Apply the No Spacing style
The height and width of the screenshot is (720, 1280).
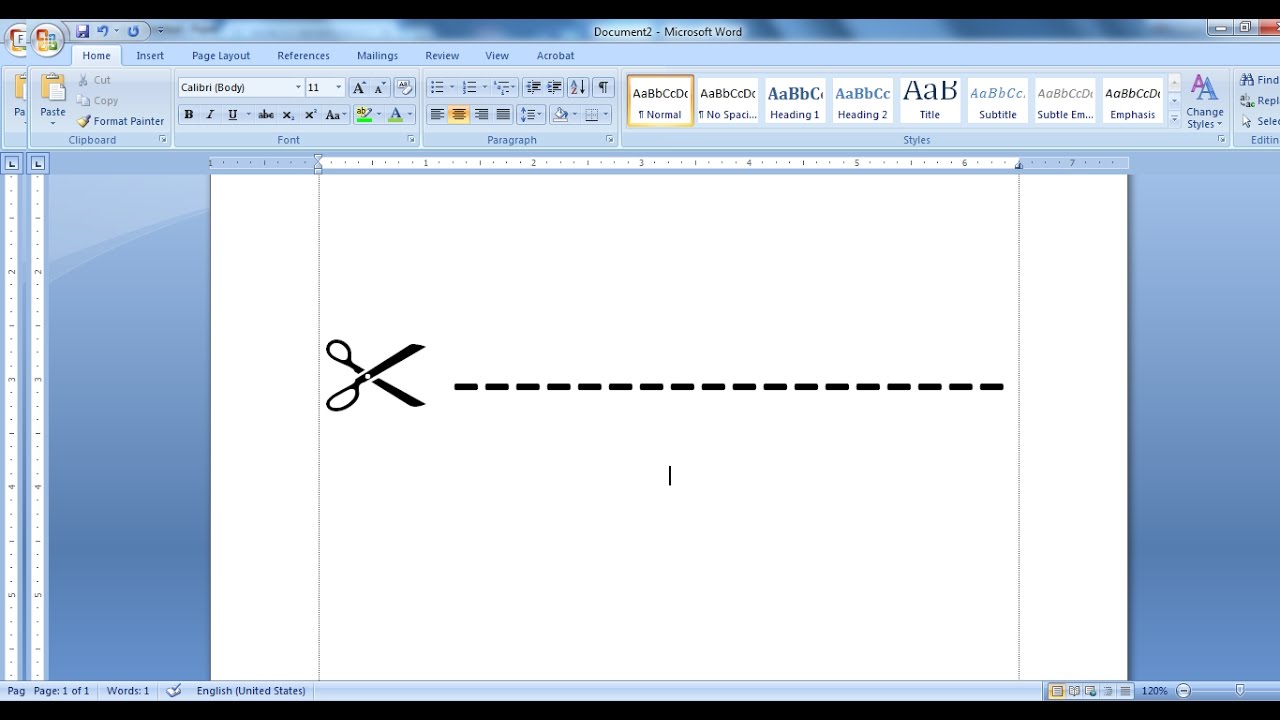(x=727, y=100)
